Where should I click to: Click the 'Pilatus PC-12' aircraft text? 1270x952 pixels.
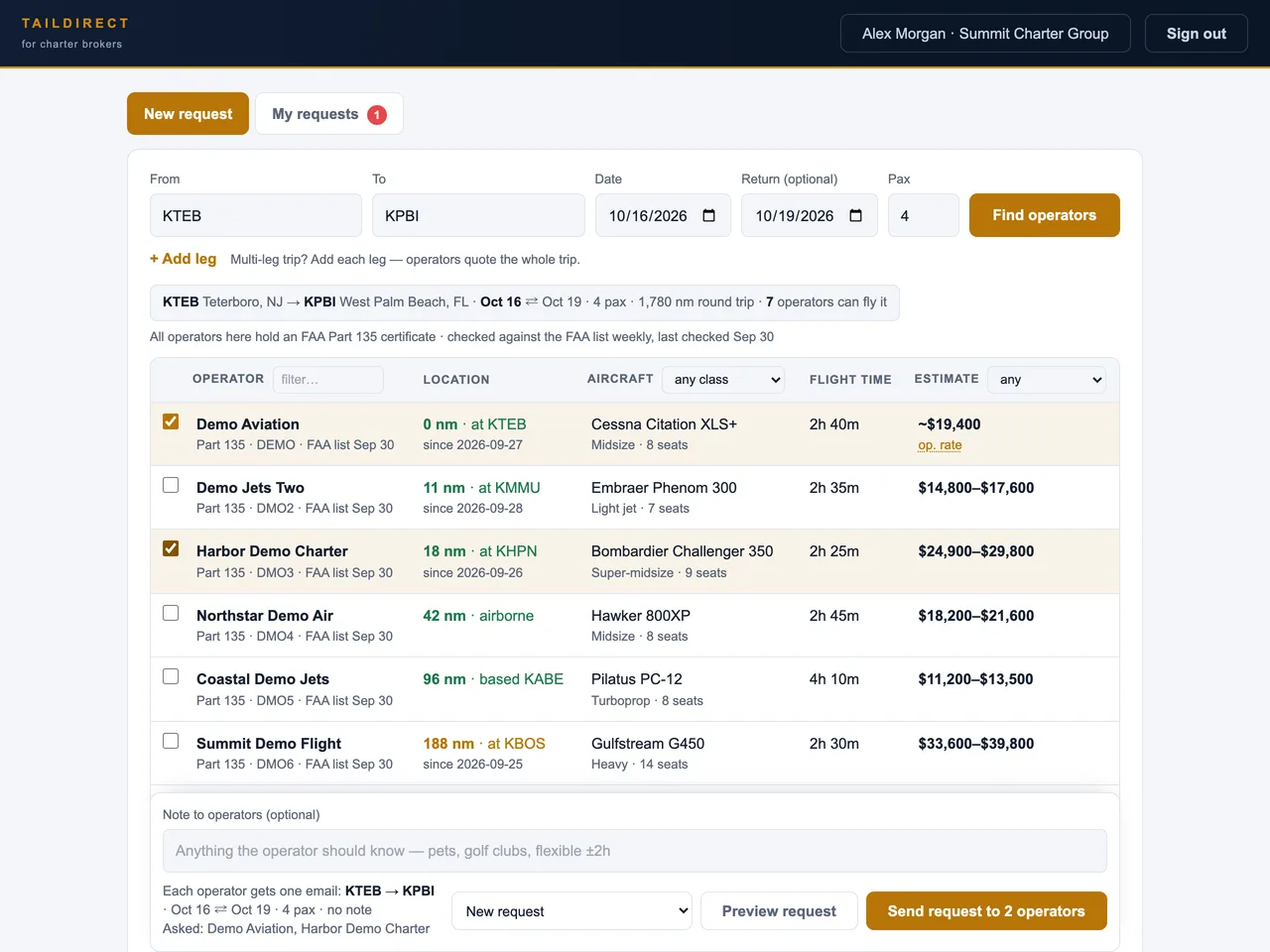(637, 679)
